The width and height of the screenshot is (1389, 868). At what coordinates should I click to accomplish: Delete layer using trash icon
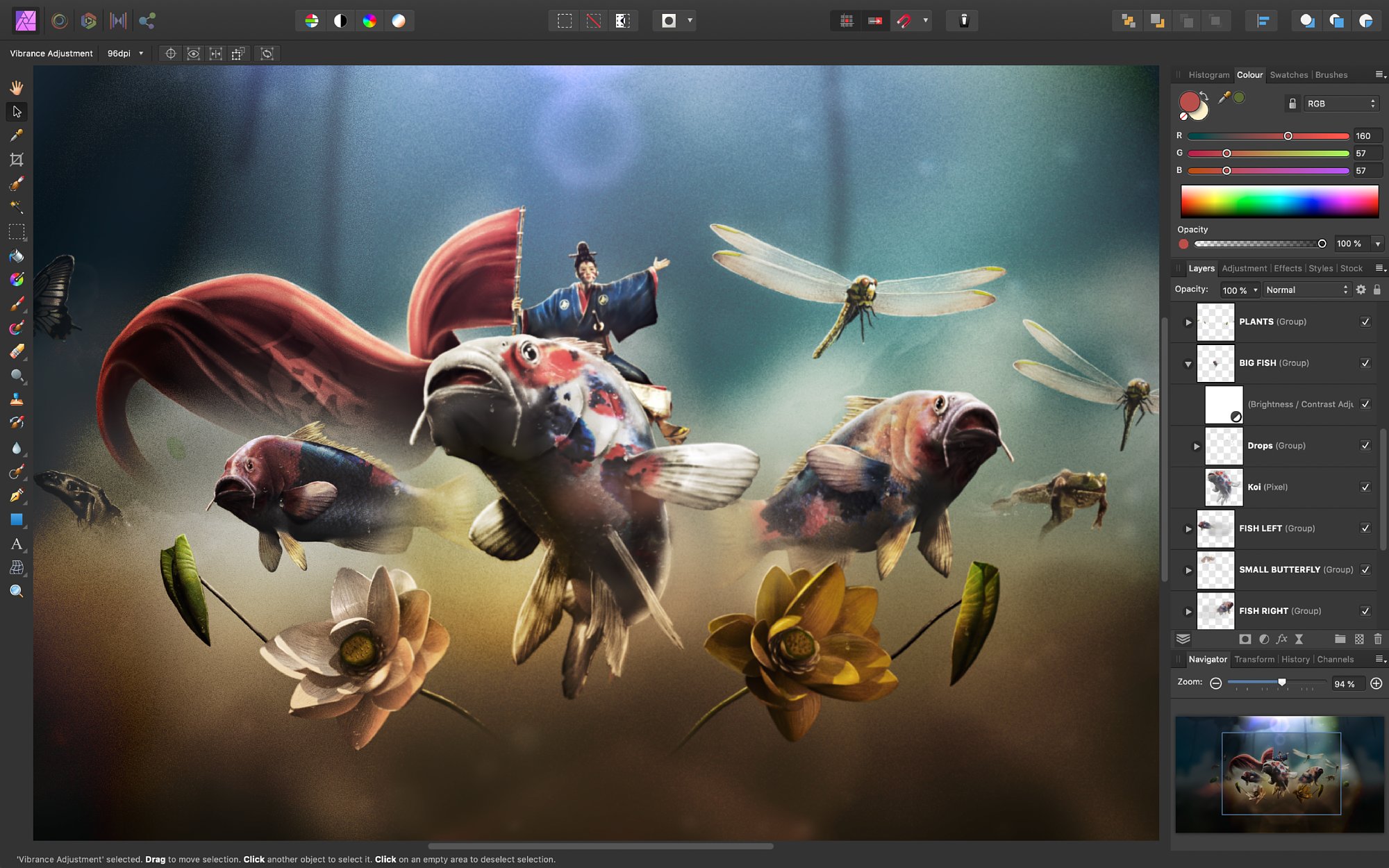[1378, 639]
